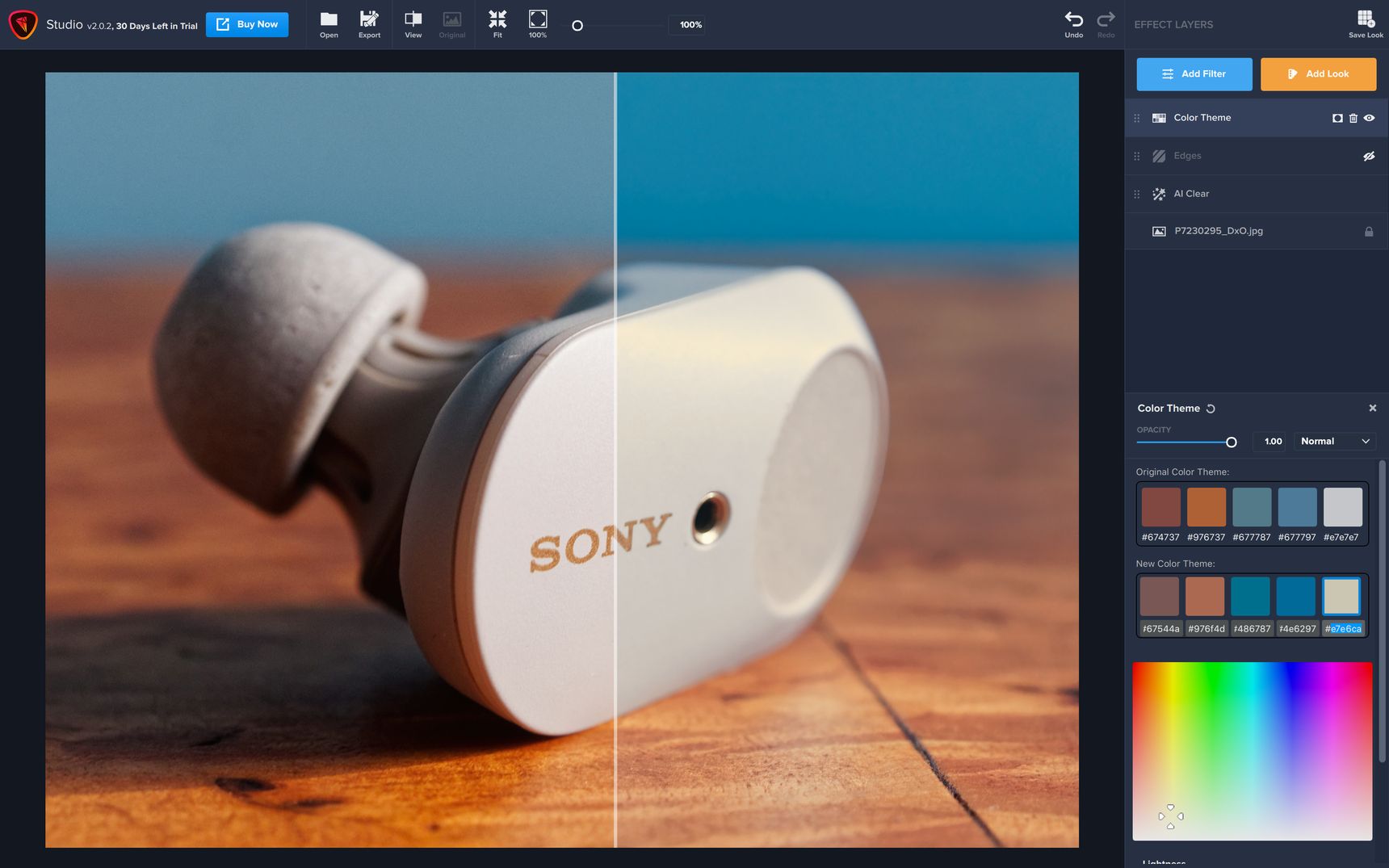Change split view with View icon
1389x868 pixels.
[413, 24]
